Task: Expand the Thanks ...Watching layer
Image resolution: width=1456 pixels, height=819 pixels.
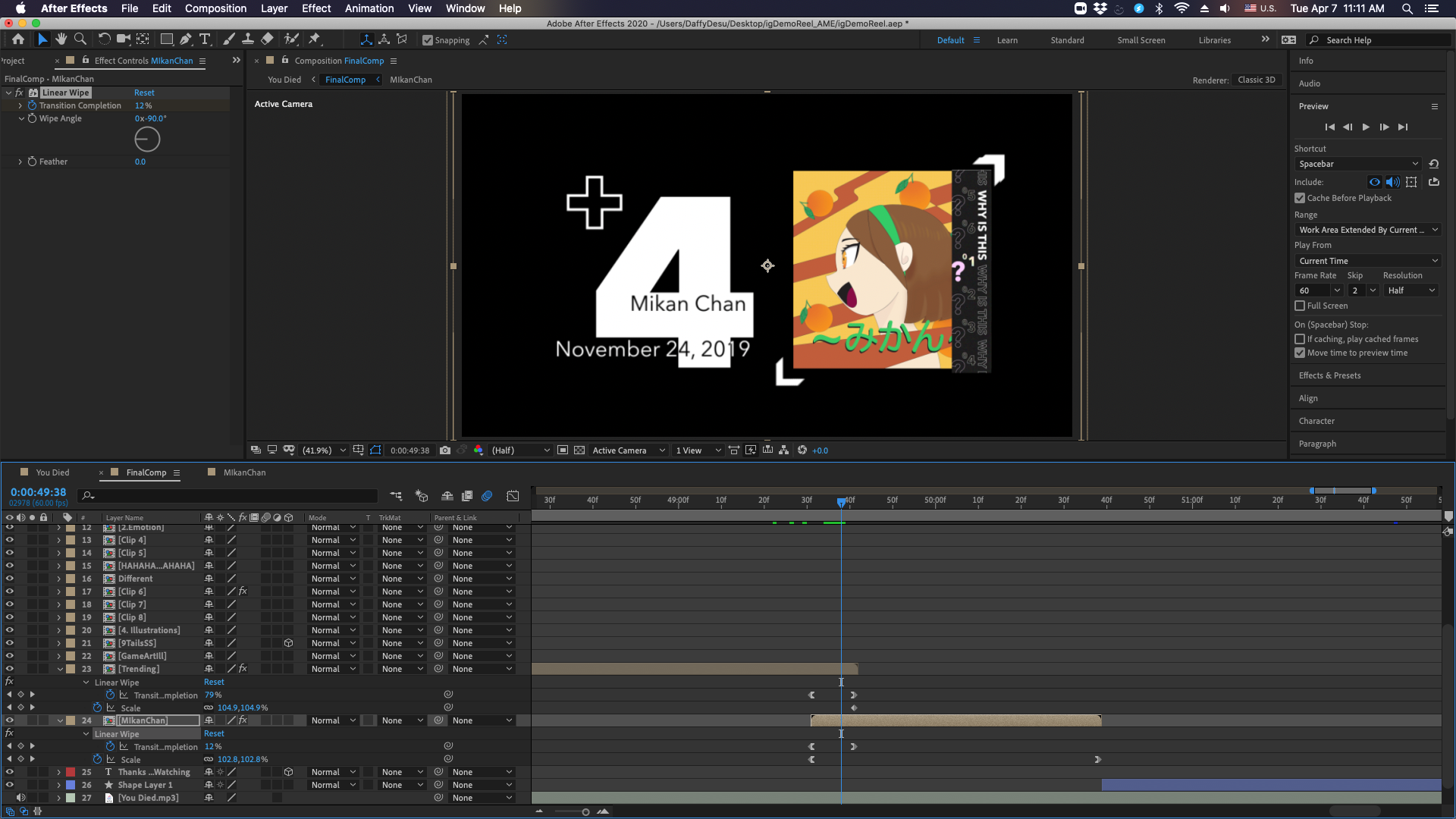Action: tap(59, 772)
